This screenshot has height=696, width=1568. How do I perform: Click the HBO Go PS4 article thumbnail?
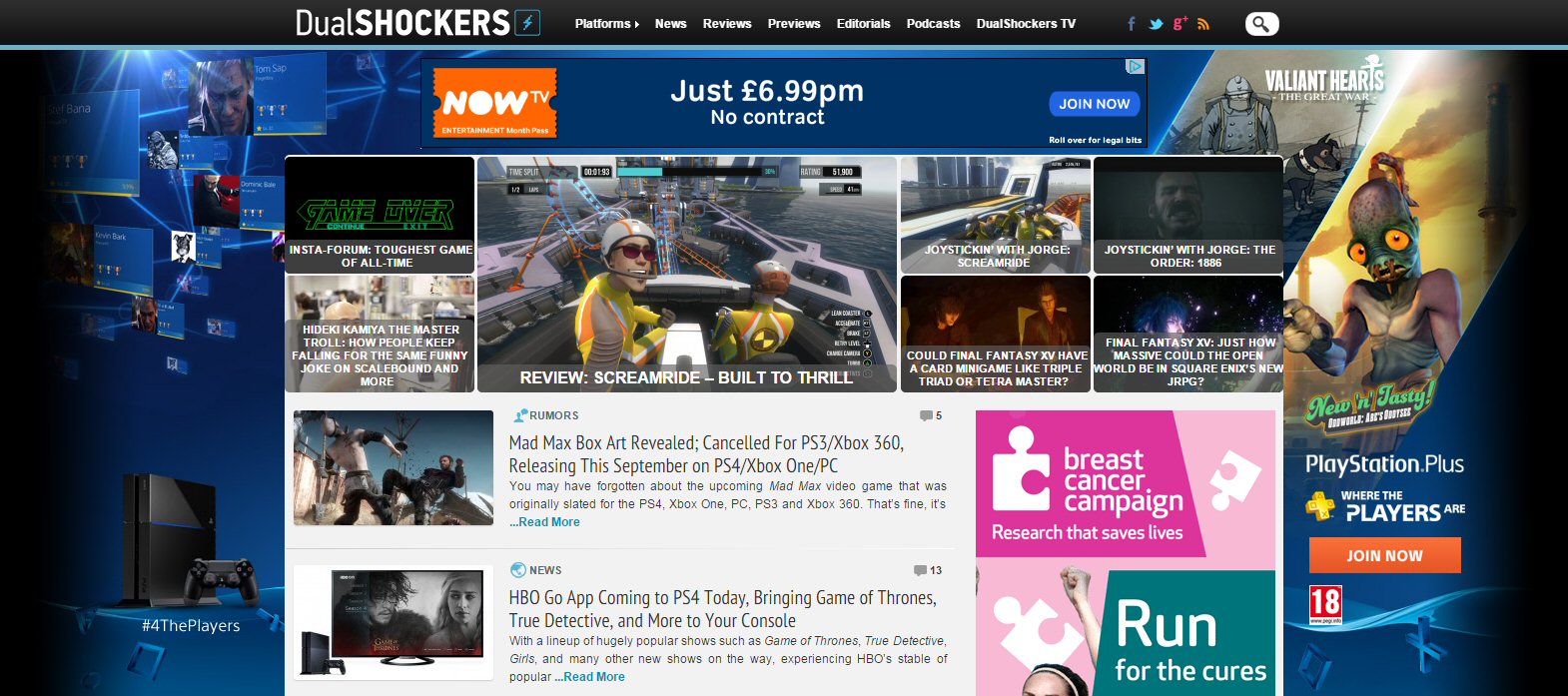pos(393,622)
